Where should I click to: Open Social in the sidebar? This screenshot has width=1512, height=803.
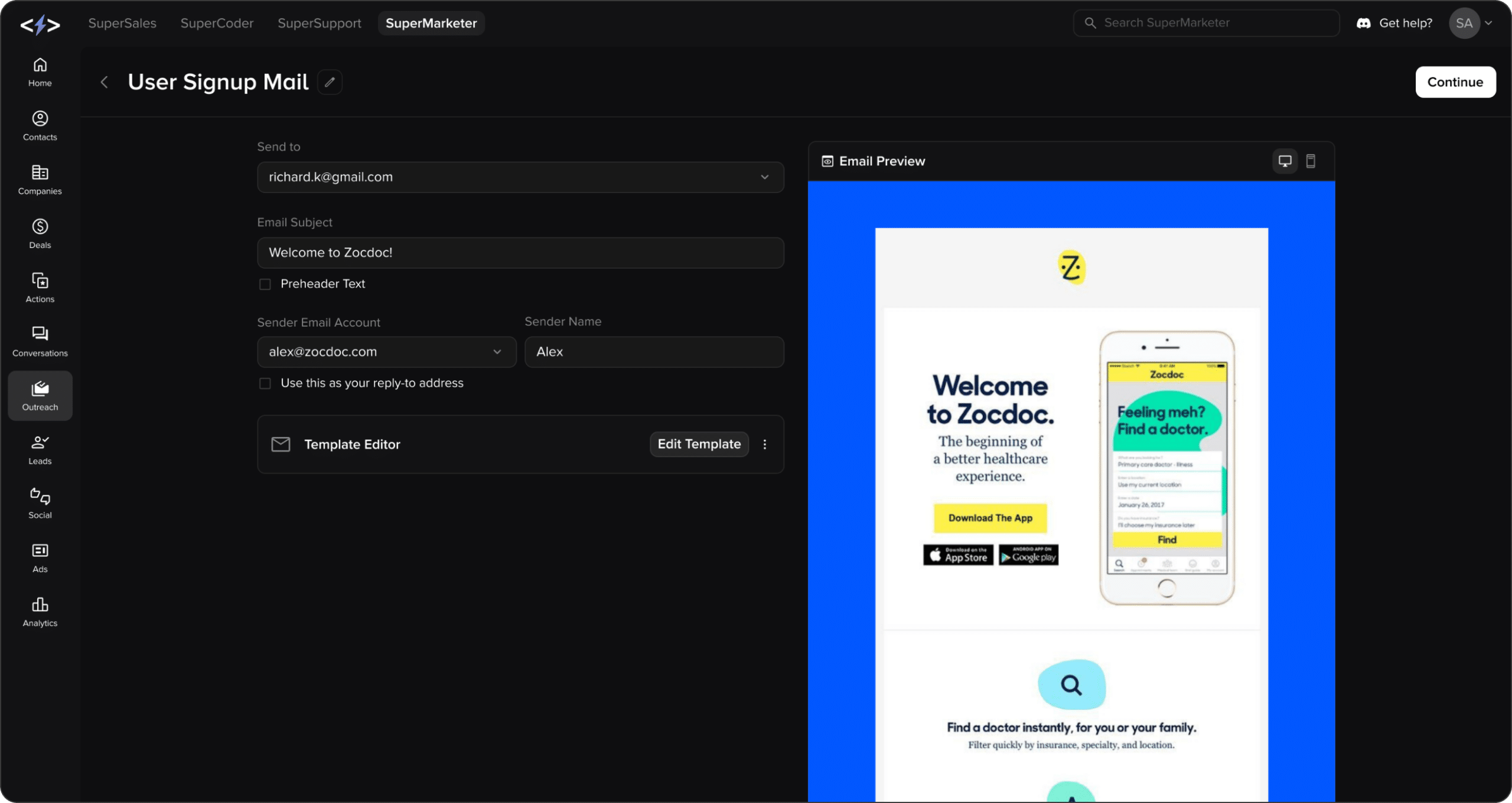[40, 504]
